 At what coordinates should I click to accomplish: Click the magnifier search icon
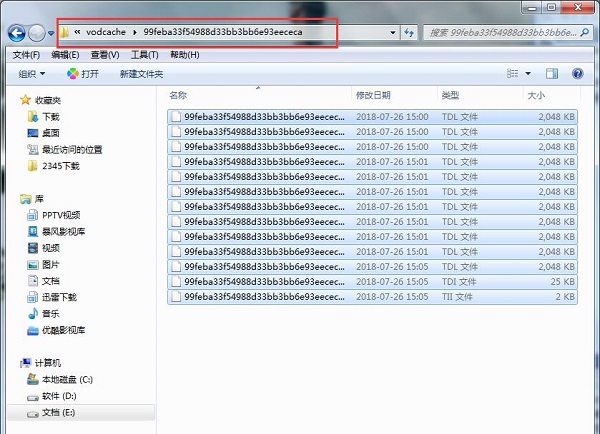[584, 33]
